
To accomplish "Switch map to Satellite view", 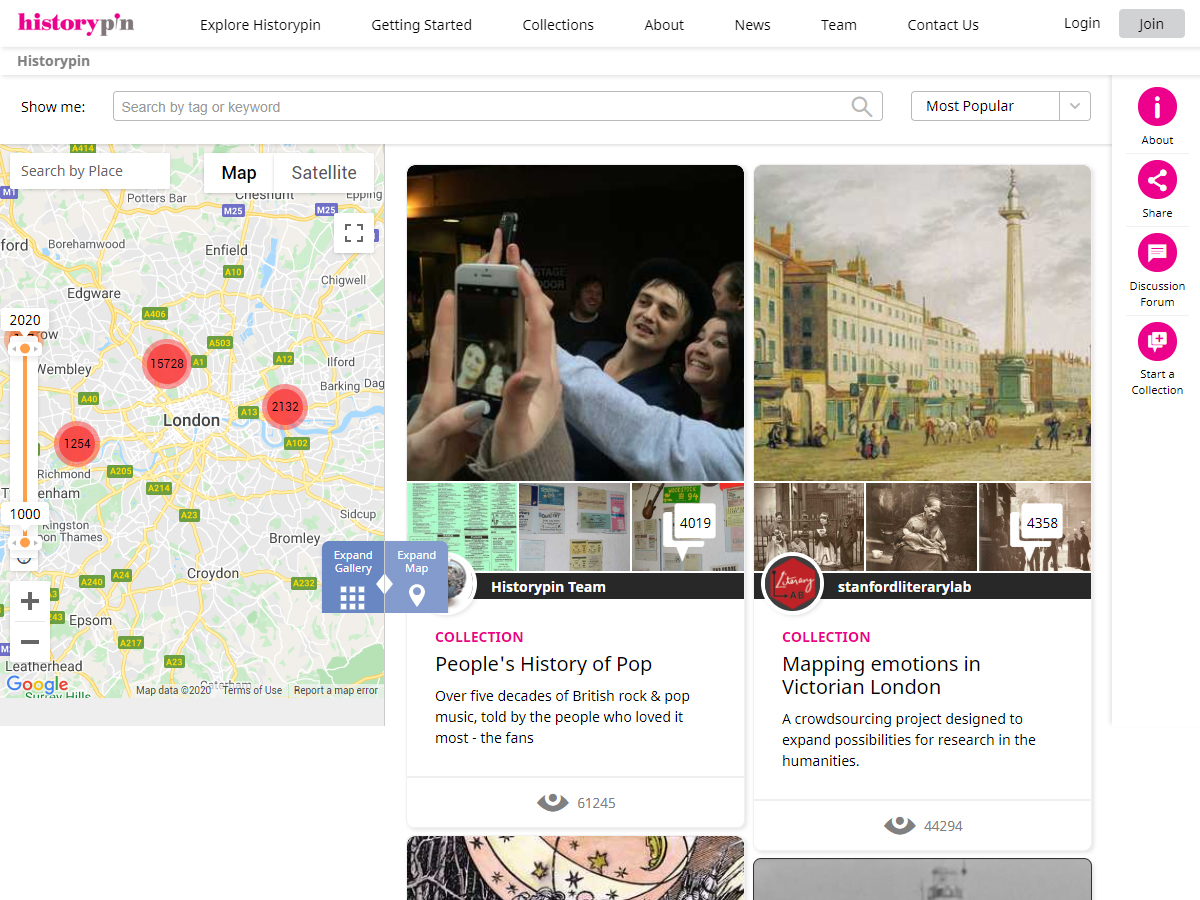I will tap(323, 173).
